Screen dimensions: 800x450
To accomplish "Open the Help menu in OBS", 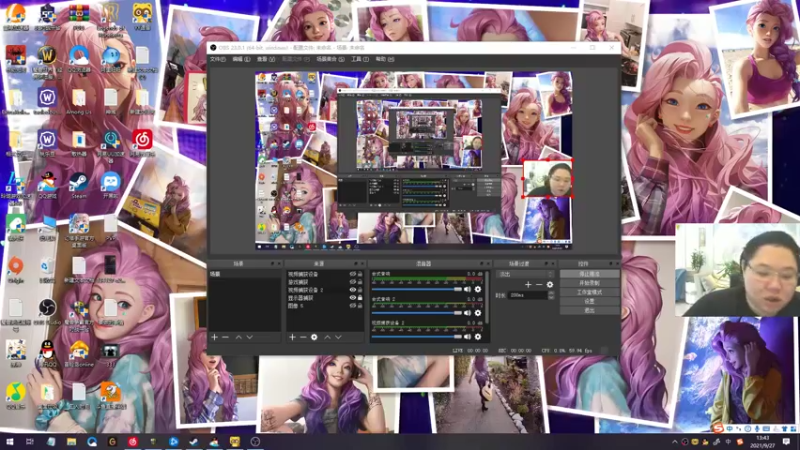I will 384,59.
